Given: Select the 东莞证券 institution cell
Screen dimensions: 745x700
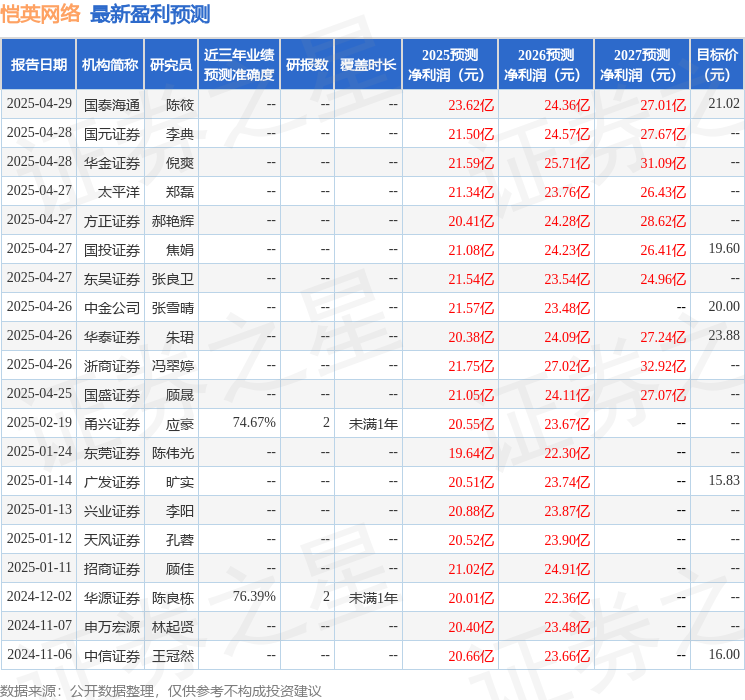Looking at the screenshot, I should [x=112, y=453].
